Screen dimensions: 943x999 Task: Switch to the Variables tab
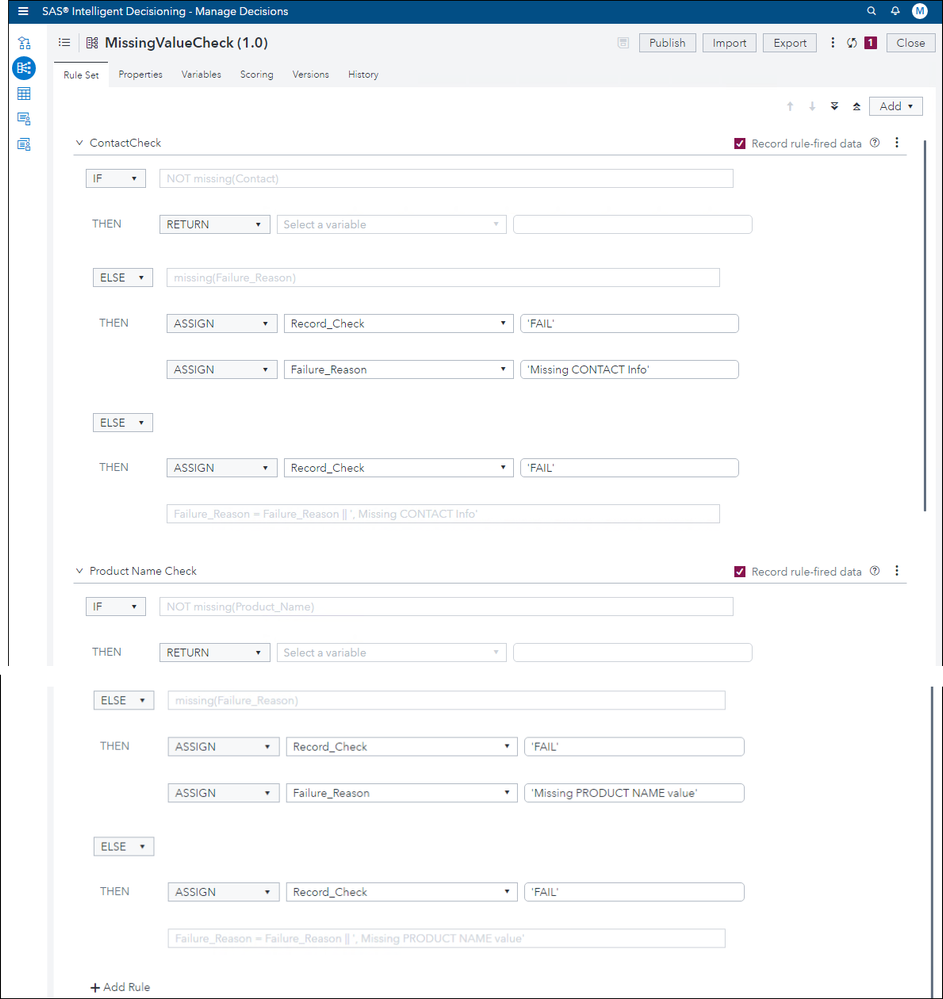click(201, 74)
